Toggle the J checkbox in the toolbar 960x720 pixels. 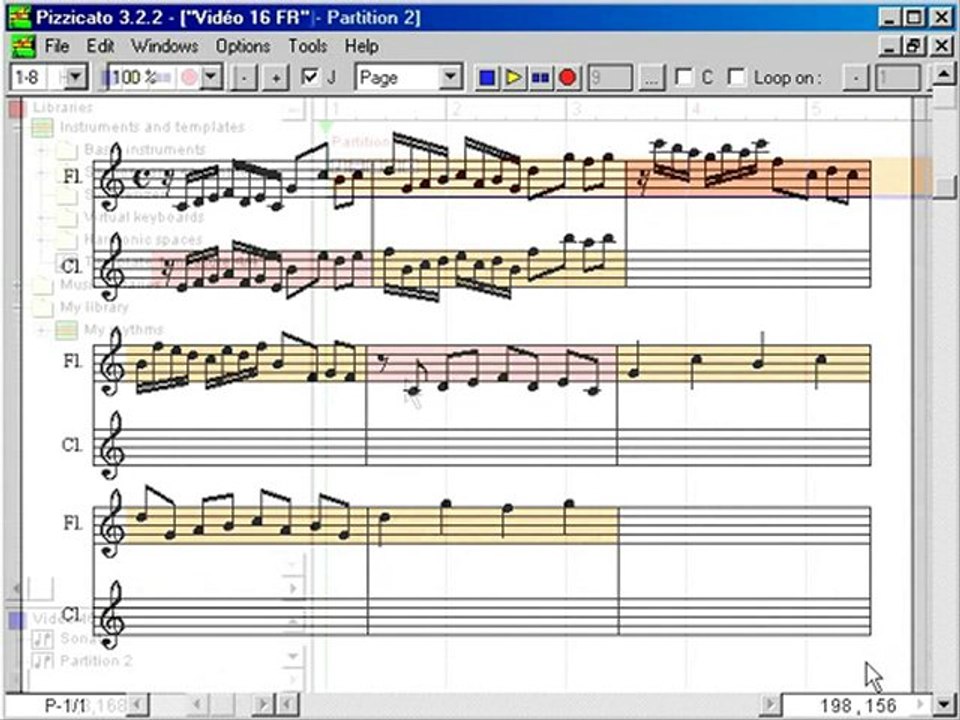[310, 77]
